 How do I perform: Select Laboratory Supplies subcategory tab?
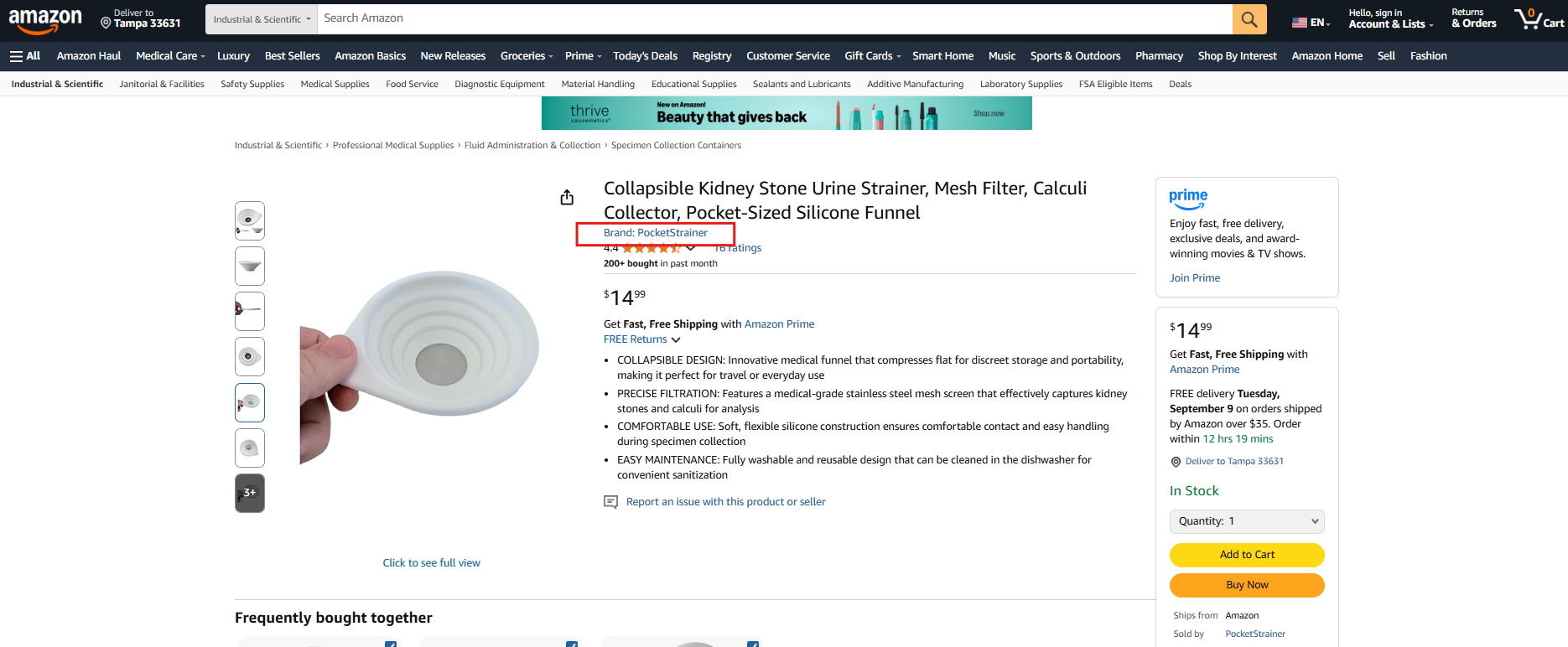click(1020, 84)
